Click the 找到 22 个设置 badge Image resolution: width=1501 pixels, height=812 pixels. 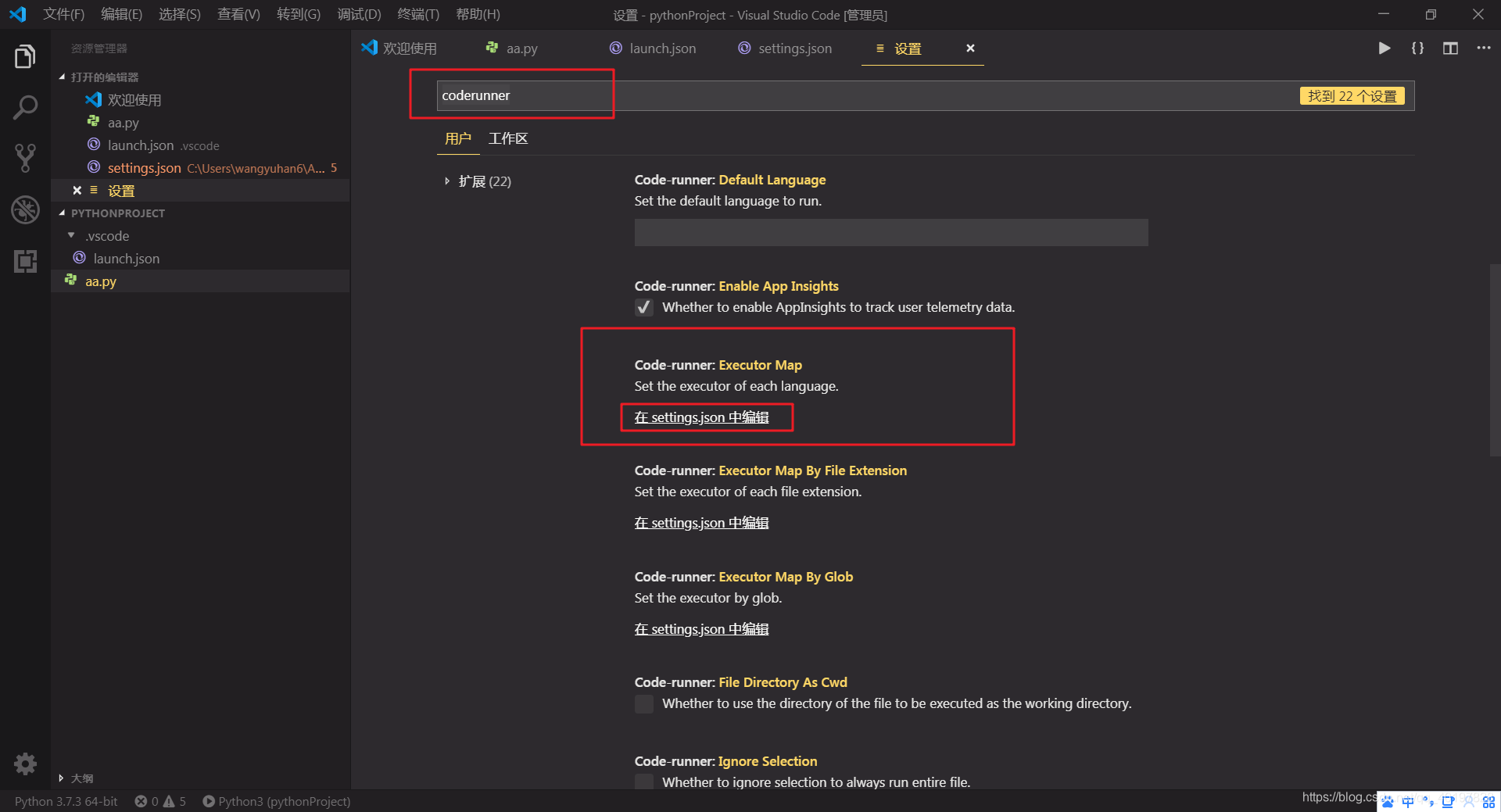pyautogui.click(x=1352, y=96)
